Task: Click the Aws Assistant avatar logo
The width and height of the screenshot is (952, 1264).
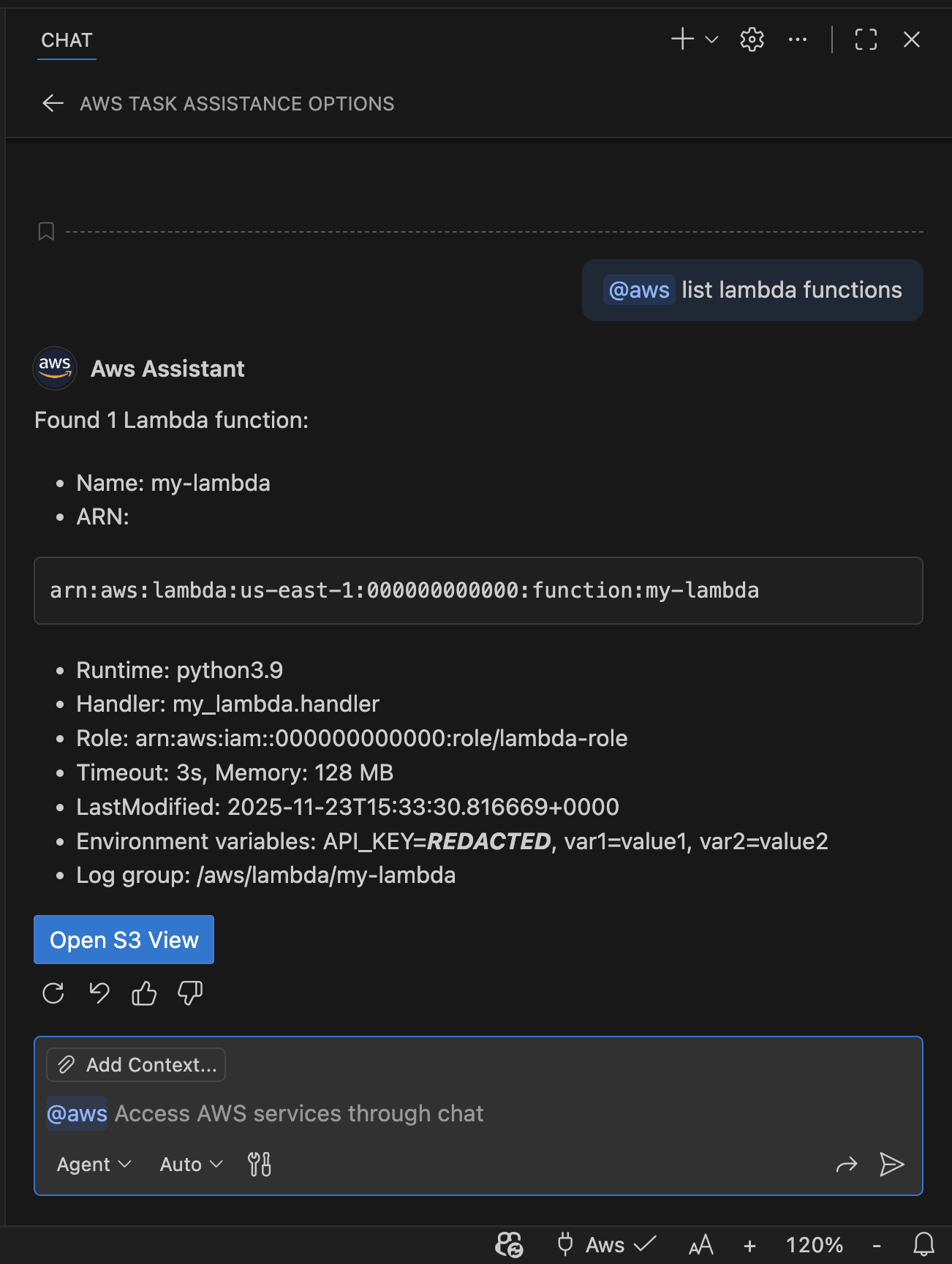Action: click(55, 368)
